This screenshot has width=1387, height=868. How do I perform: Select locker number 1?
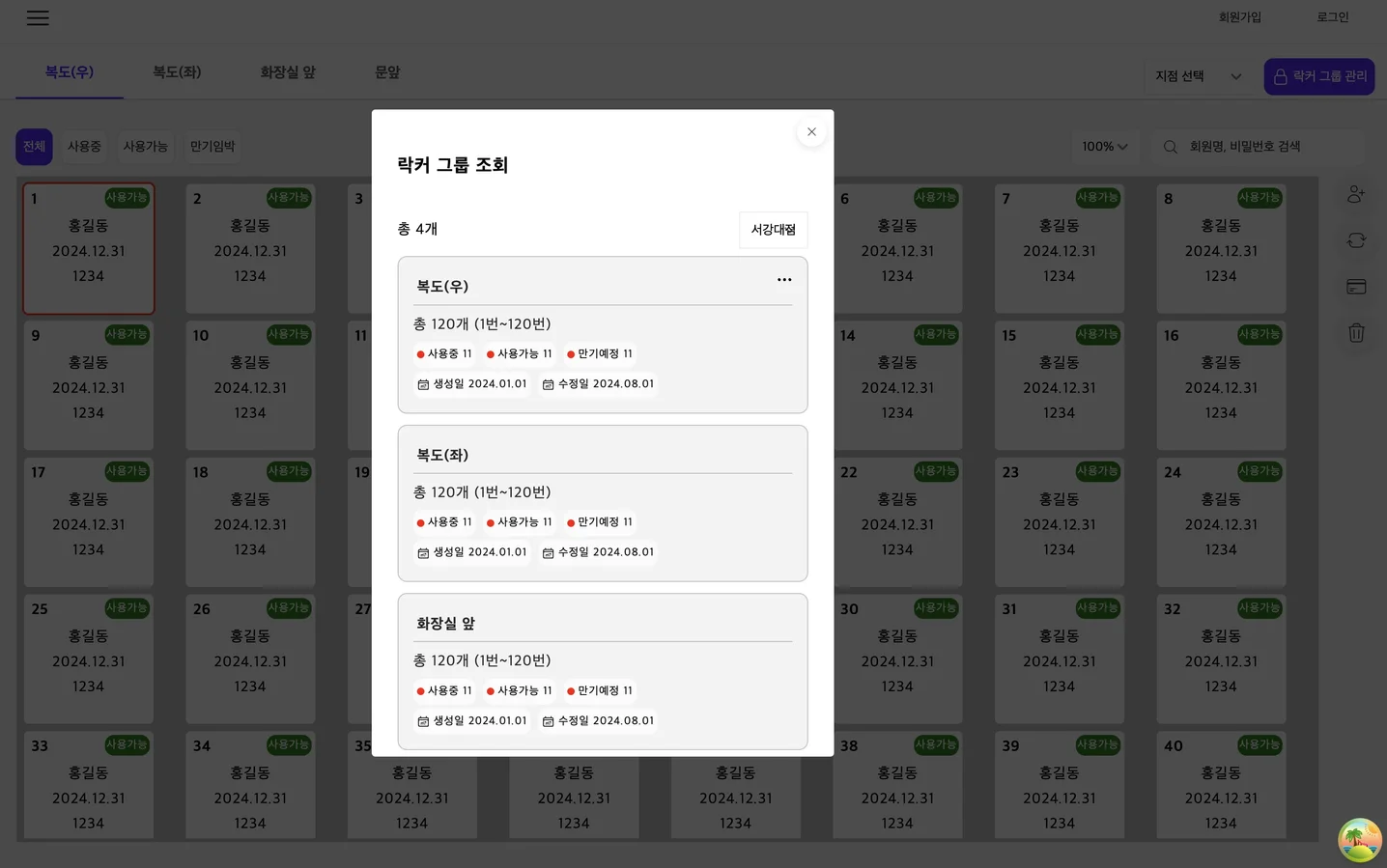coord(88,249)
